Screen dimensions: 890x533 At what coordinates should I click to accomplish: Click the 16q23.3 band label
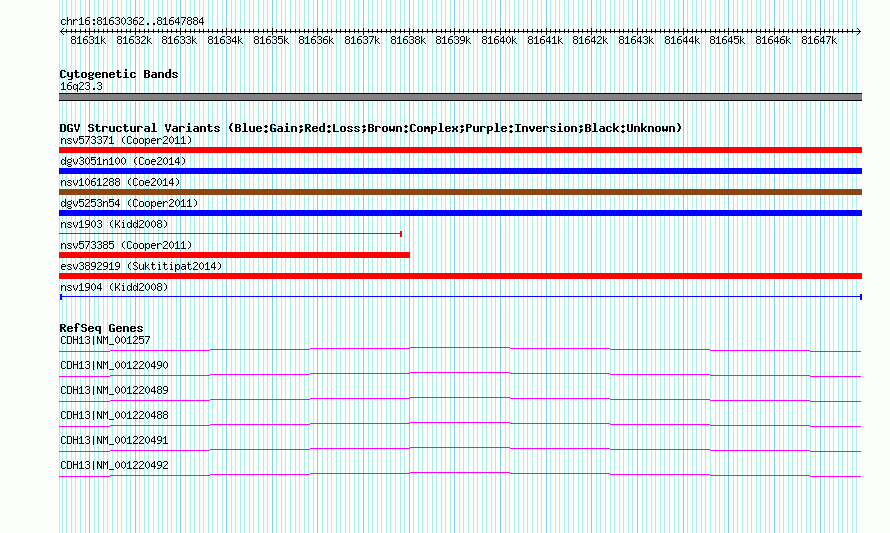pyautogui.click(x=82, y=86)
